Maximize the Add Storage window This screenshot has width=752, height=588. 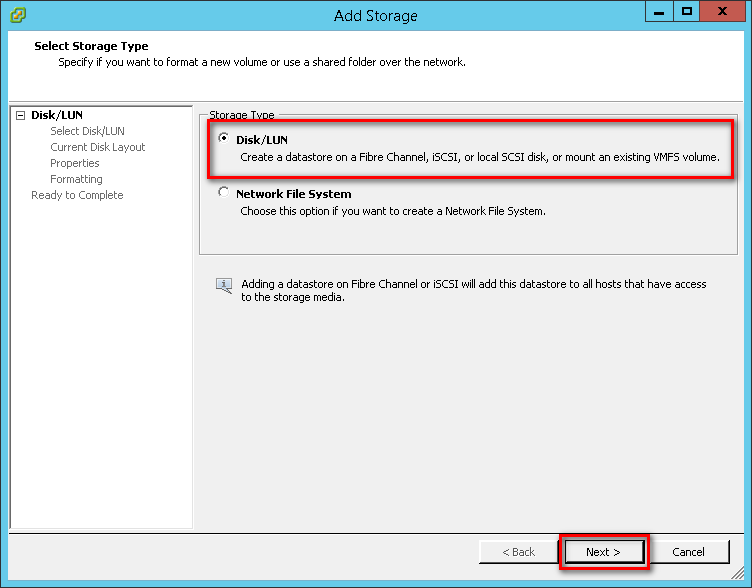pos(687,11)
